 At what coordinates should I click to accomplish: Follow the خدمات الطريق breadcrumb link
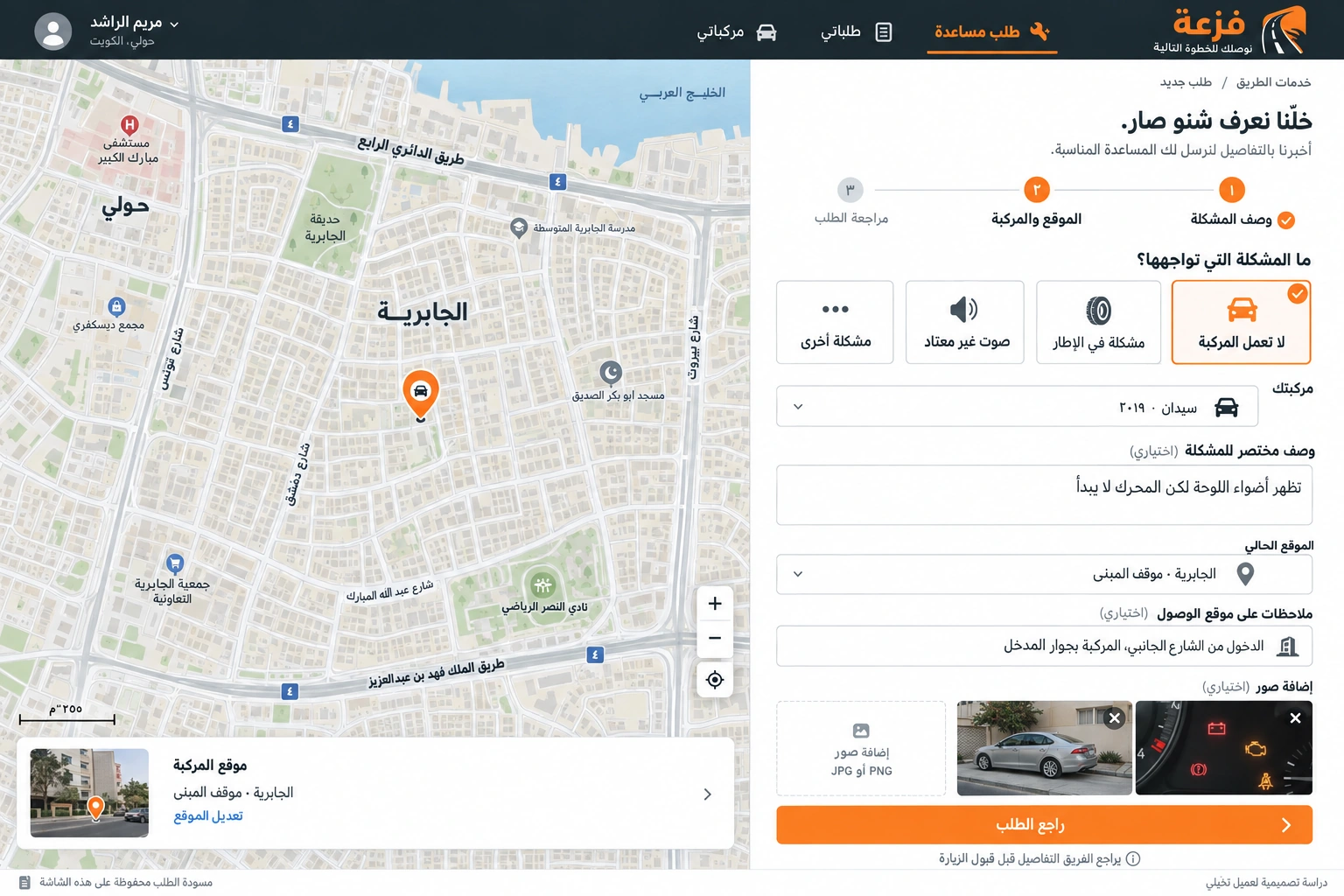[x=1273, y=81]
